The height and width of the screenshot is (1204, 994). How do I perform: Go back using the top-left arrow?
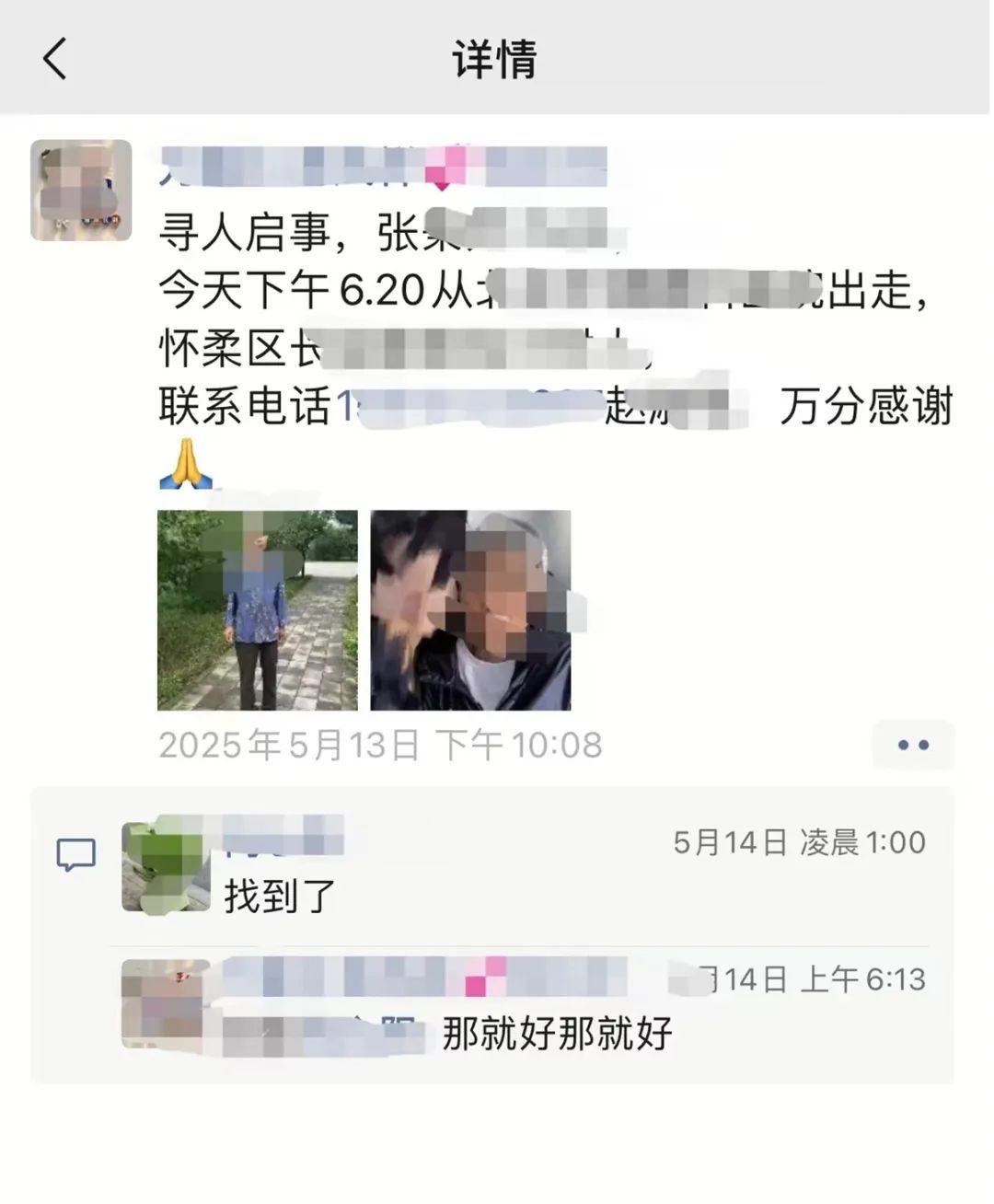[x=55, y=59]
